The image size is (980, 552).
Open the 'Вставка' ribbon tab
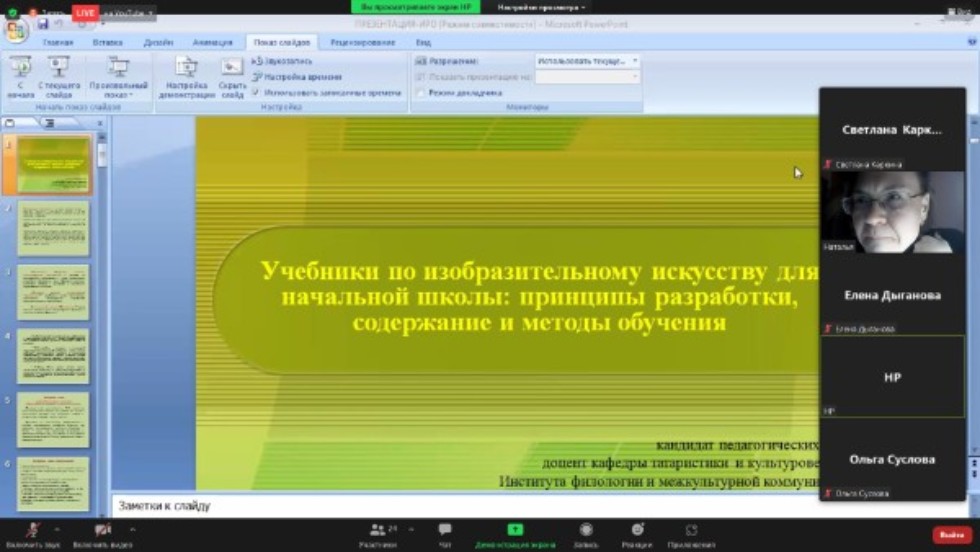(x=108, y=42)
